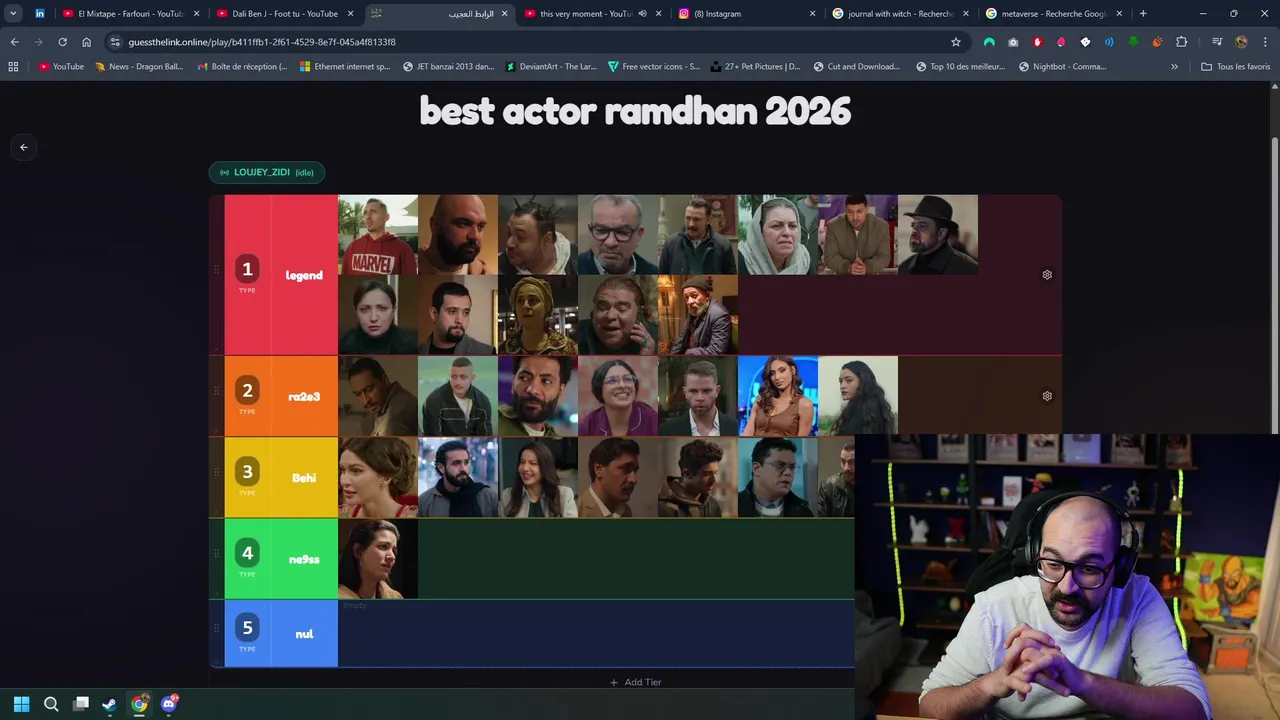Screen dimensions: 1280x720
Task: Open the 'Cut and Download...' bookmark
Action: (x=856, y=67)
